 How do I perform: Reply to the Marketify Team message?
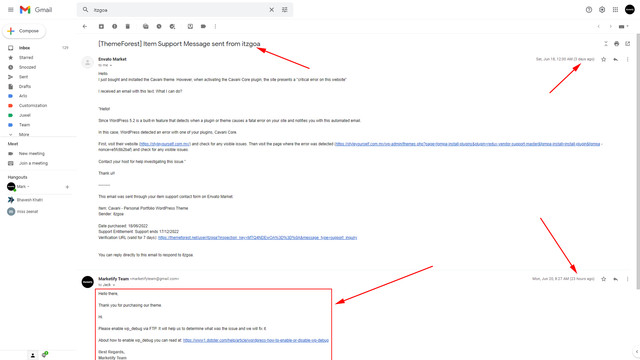tap(616, 279)
